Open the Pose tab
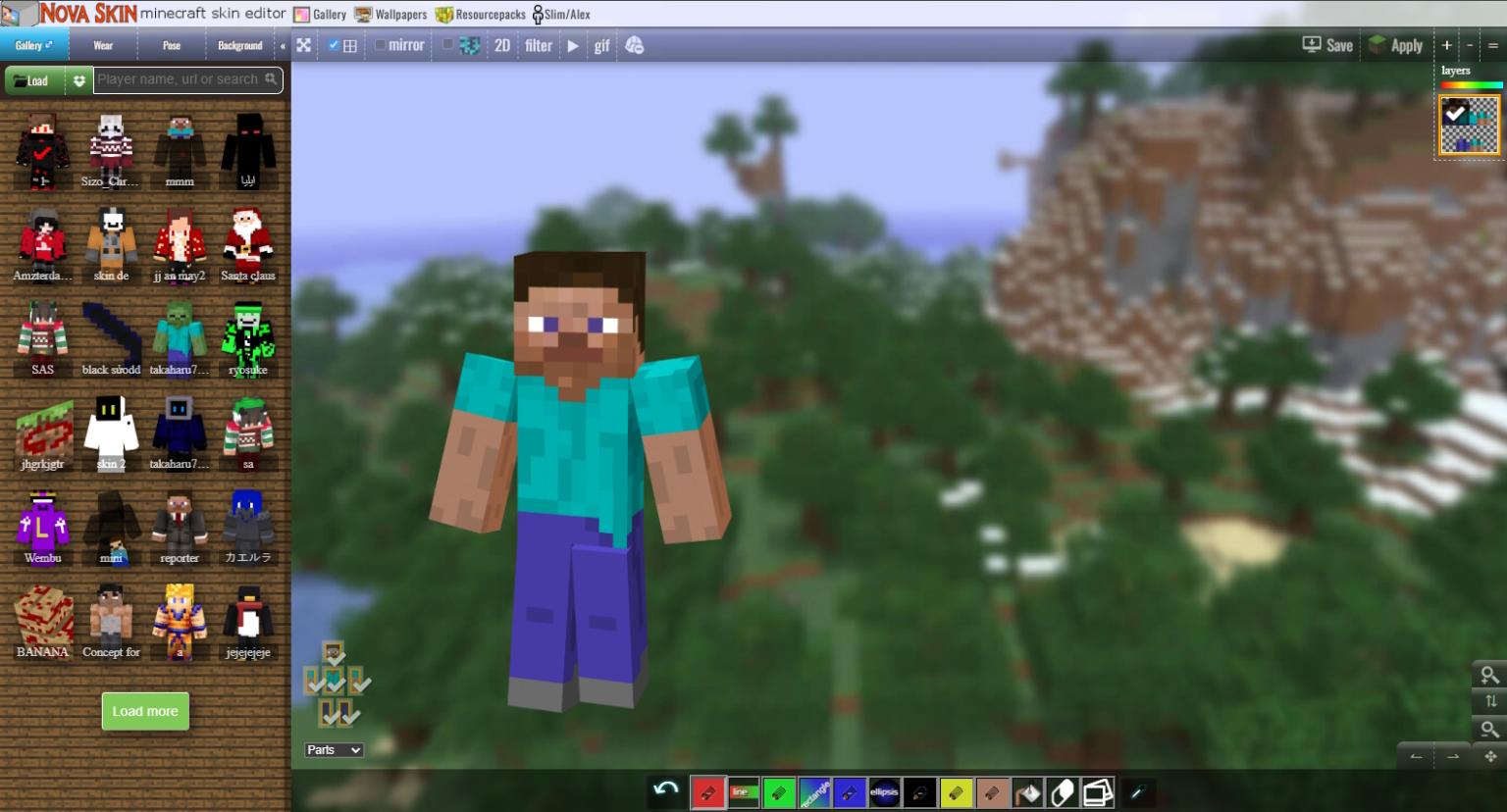 [x=171, y=45]
